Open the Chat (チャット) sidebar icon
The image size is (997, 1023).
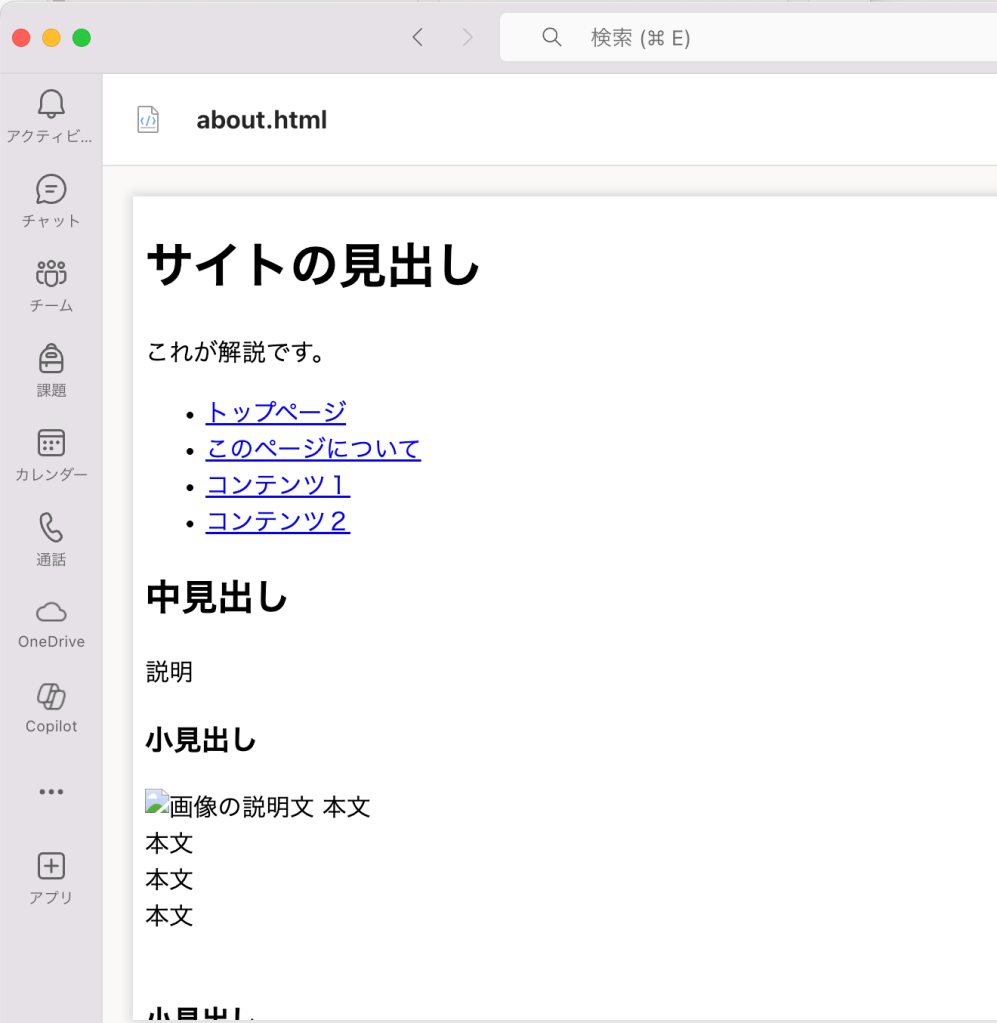pos(51,189)
